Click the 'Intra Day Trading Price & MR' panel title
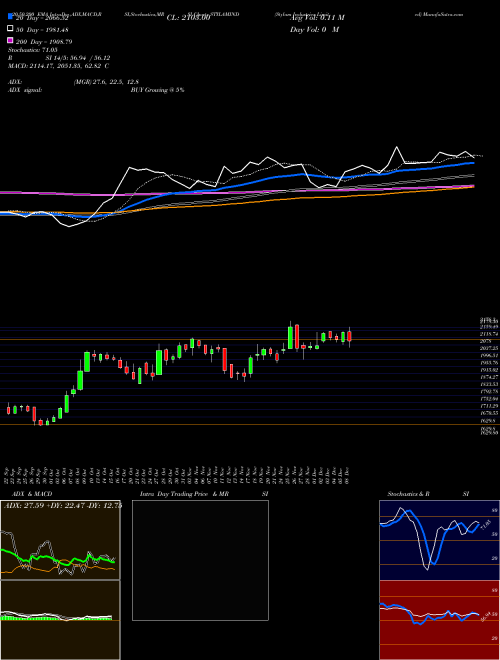This screenshot has height=660, width=500. 184,494
